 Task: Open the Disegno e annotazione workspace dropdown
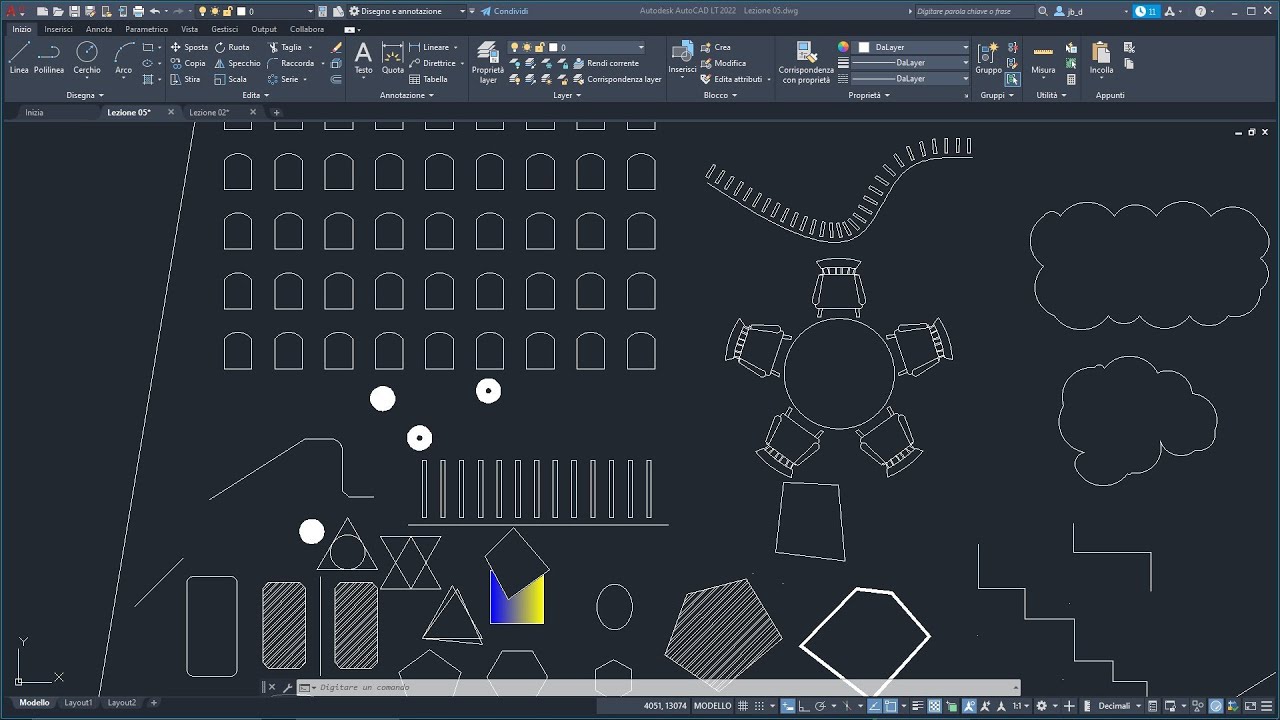point(407,11)
